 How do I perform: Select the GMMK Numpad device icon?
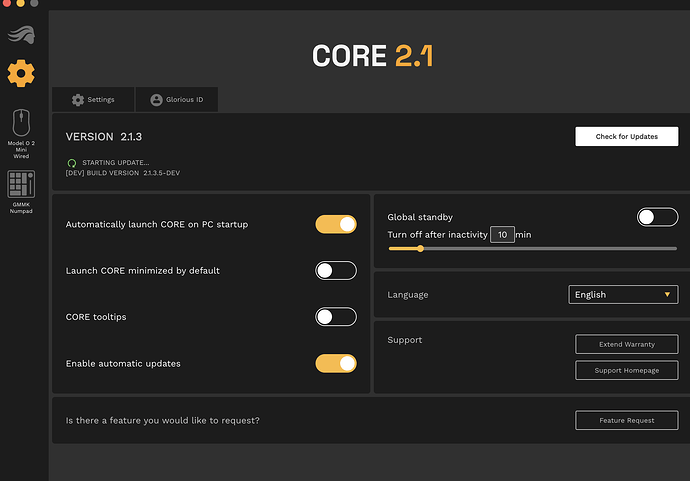(x=21, y=184)
